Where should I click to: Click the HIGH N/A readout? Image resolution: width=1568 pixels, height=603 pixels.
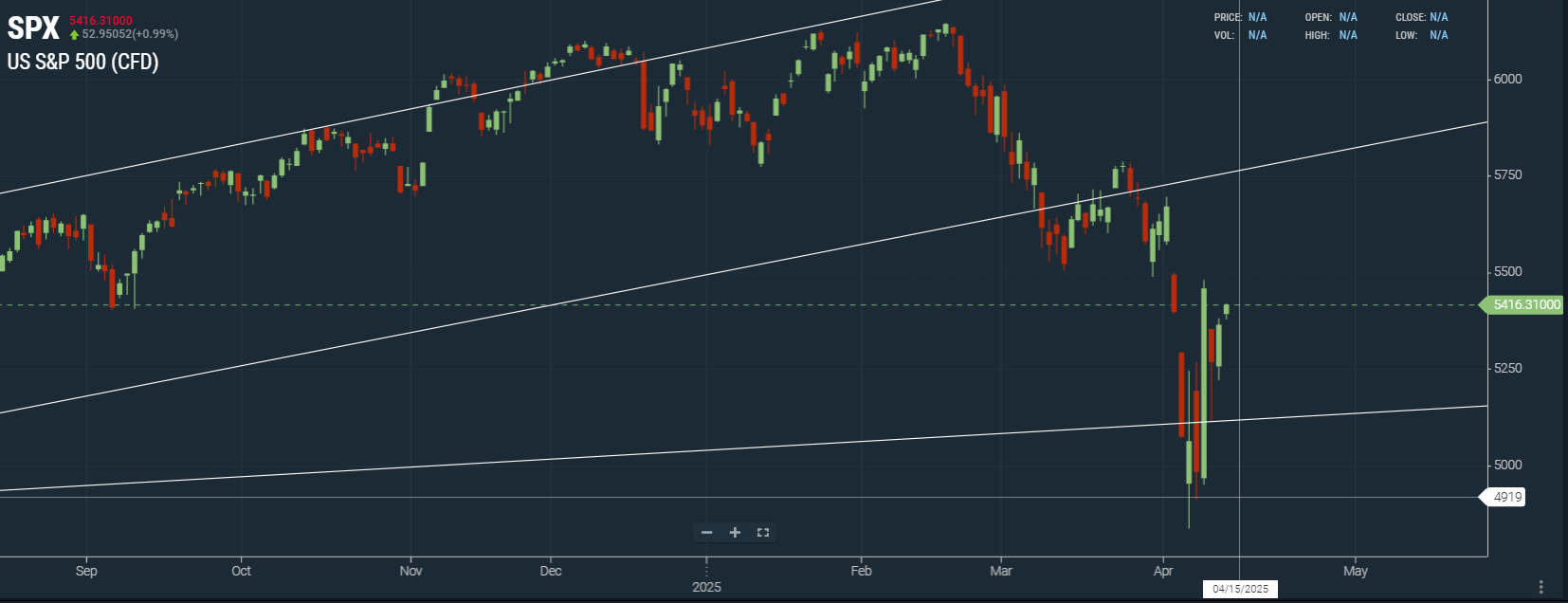(1331, 35)
